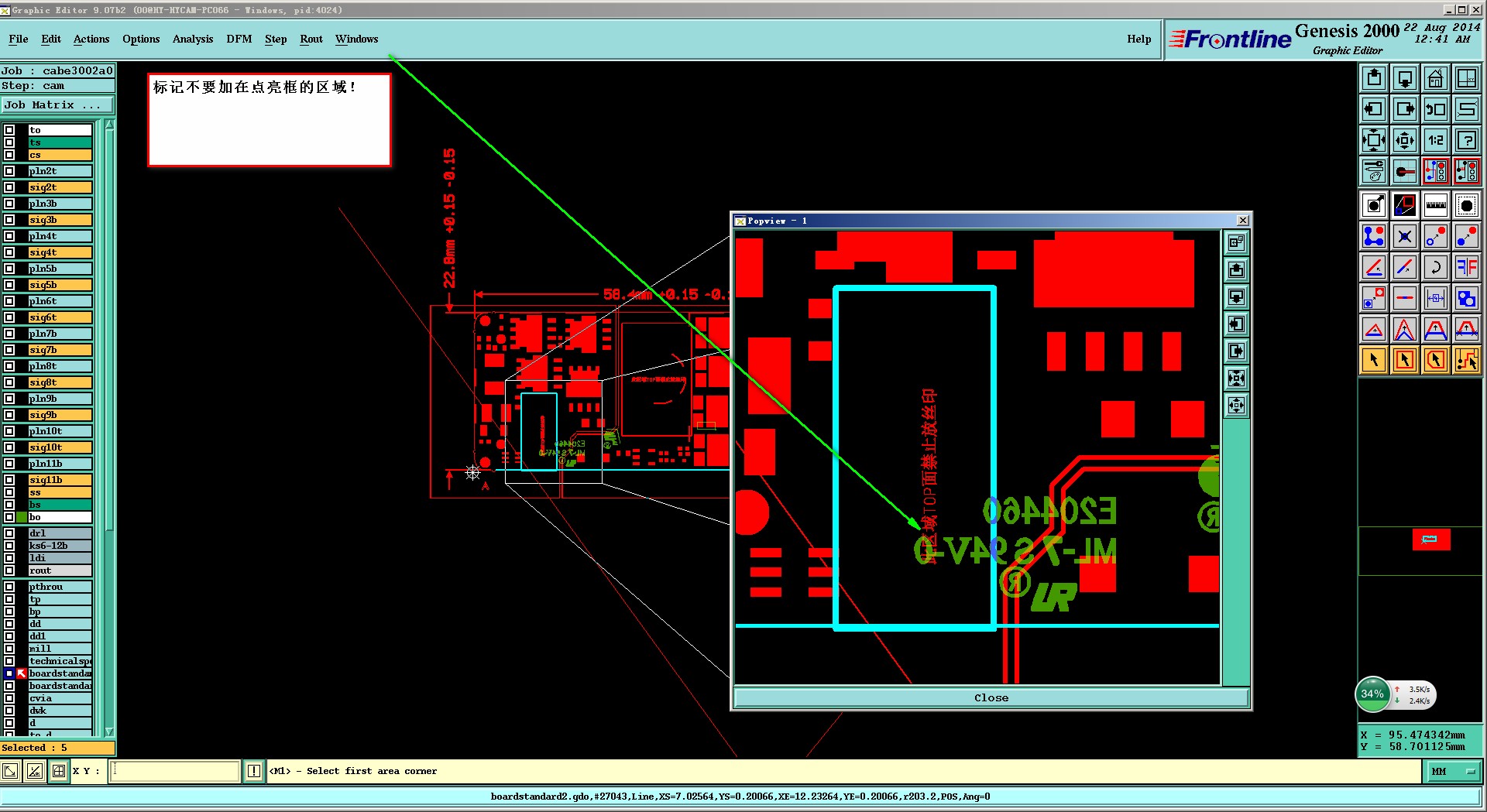
Task: Select the single arrow pointer select tool
Action: 1374,360
